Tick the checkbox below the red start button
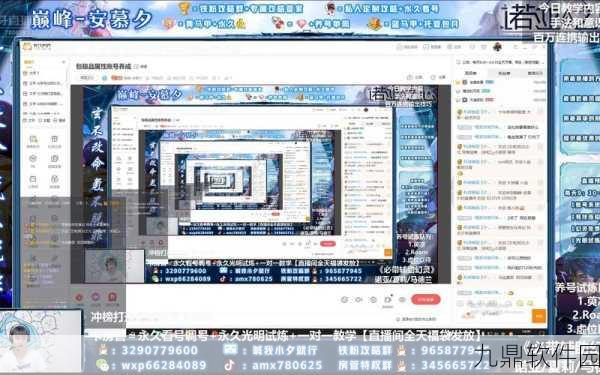 click(398, 319)
